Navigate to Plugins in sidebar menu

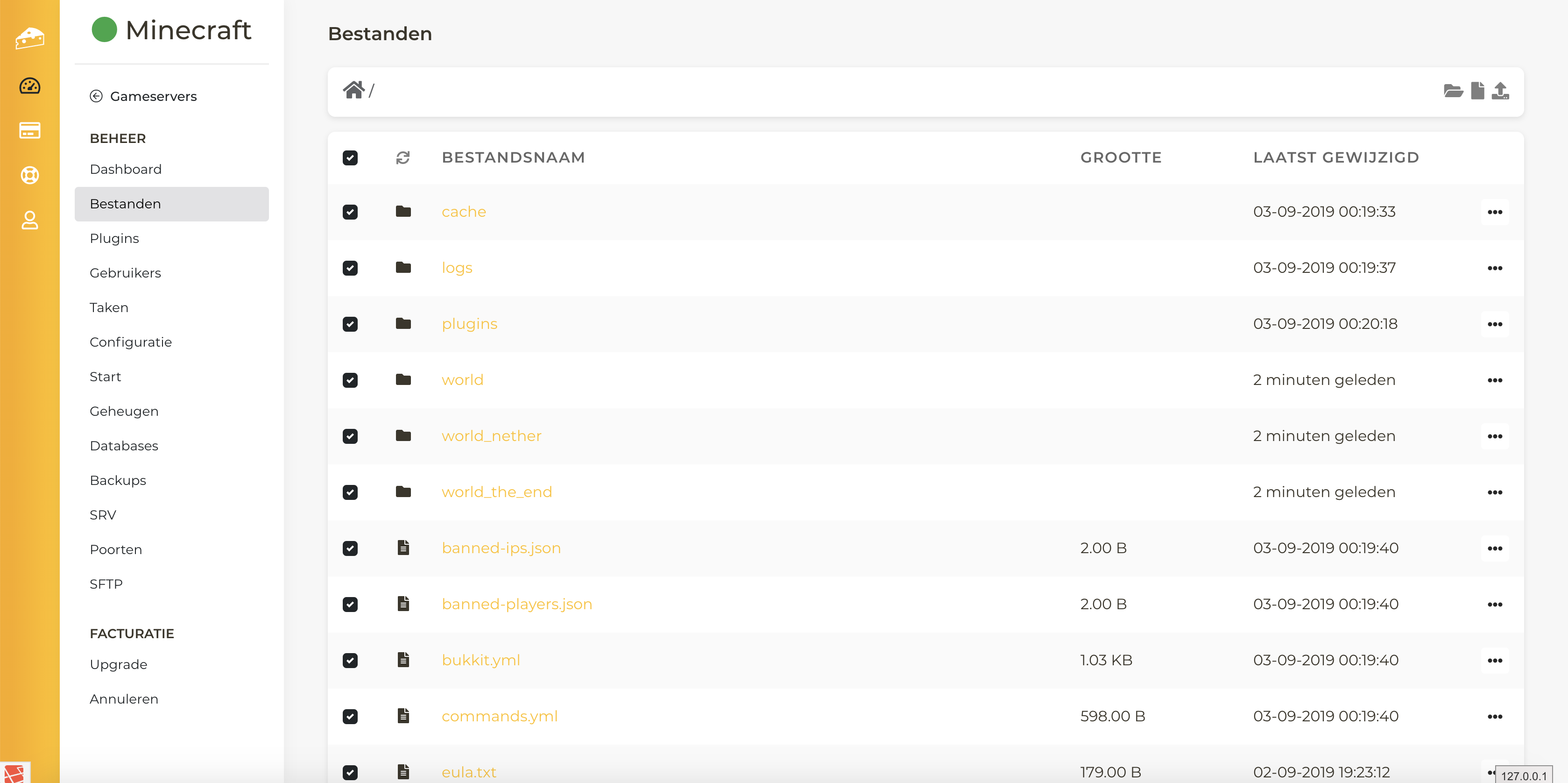click(x=114, y=239)
